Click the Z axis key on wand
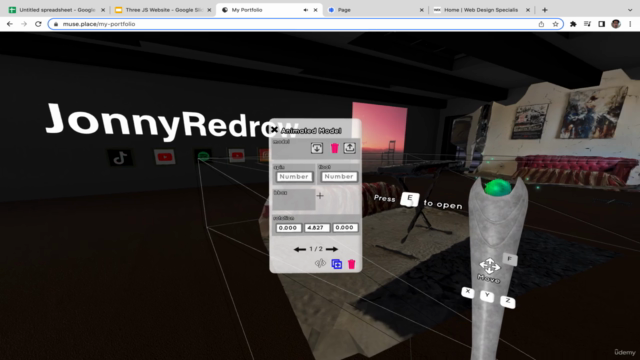Viewport: 640px width, 360px height. point(507,301)
